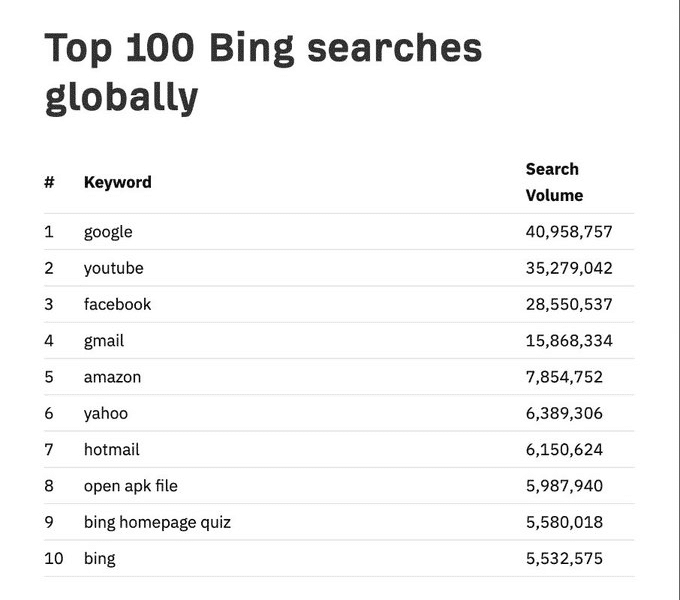Image resolution: width=680 pixels, height=600 pixels.
Task: Click search volume 35,279,042
Action: pyautogui.click(x=569, y=268)
